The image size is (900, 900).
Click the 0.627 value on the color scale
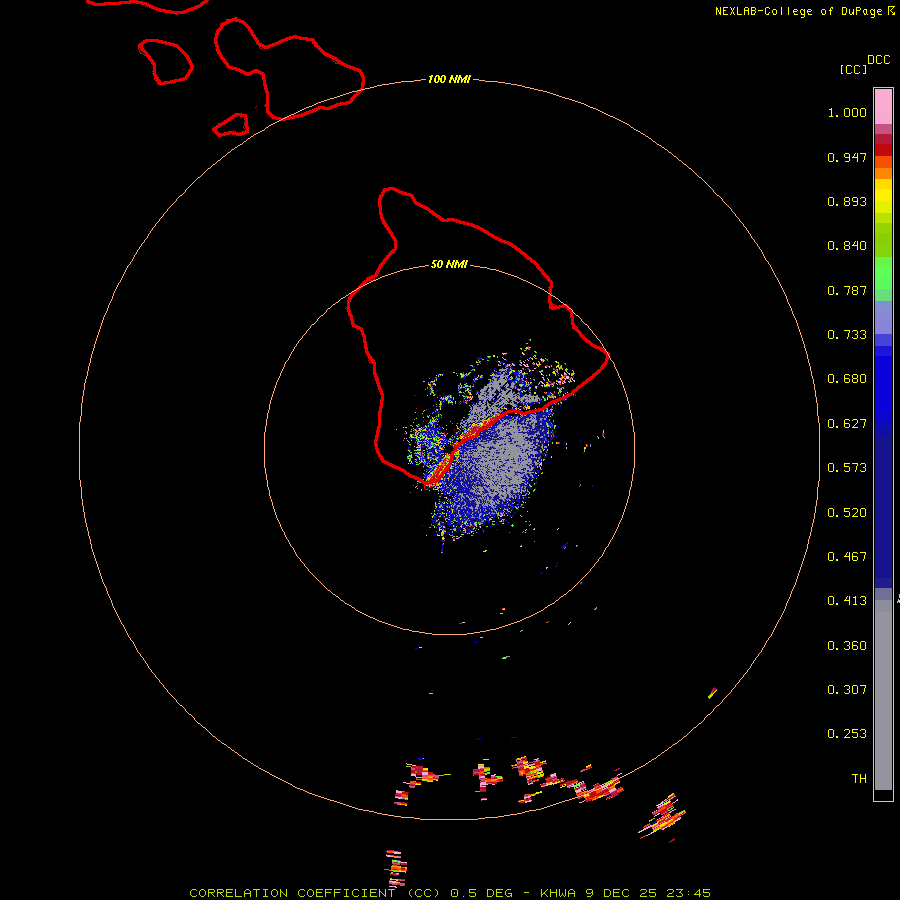[847, 424]
